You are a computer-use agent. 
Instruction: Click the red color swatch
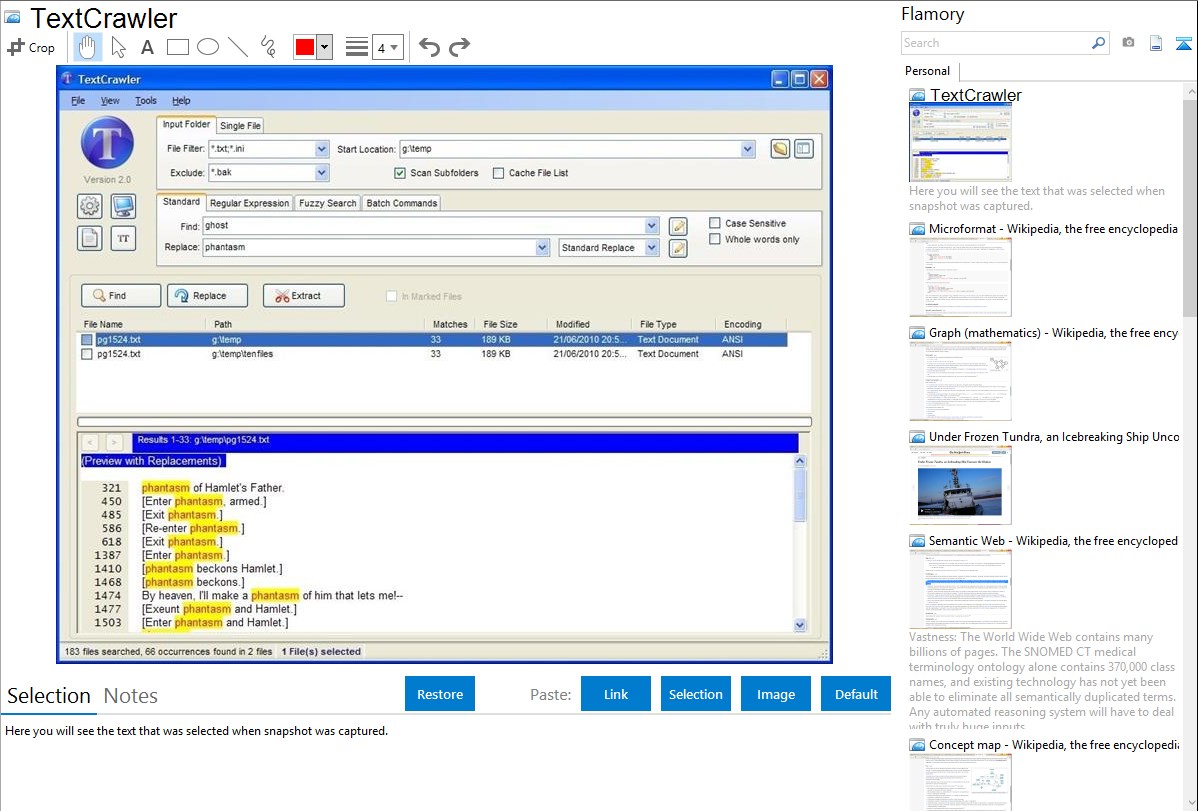[x=304, y=47]
